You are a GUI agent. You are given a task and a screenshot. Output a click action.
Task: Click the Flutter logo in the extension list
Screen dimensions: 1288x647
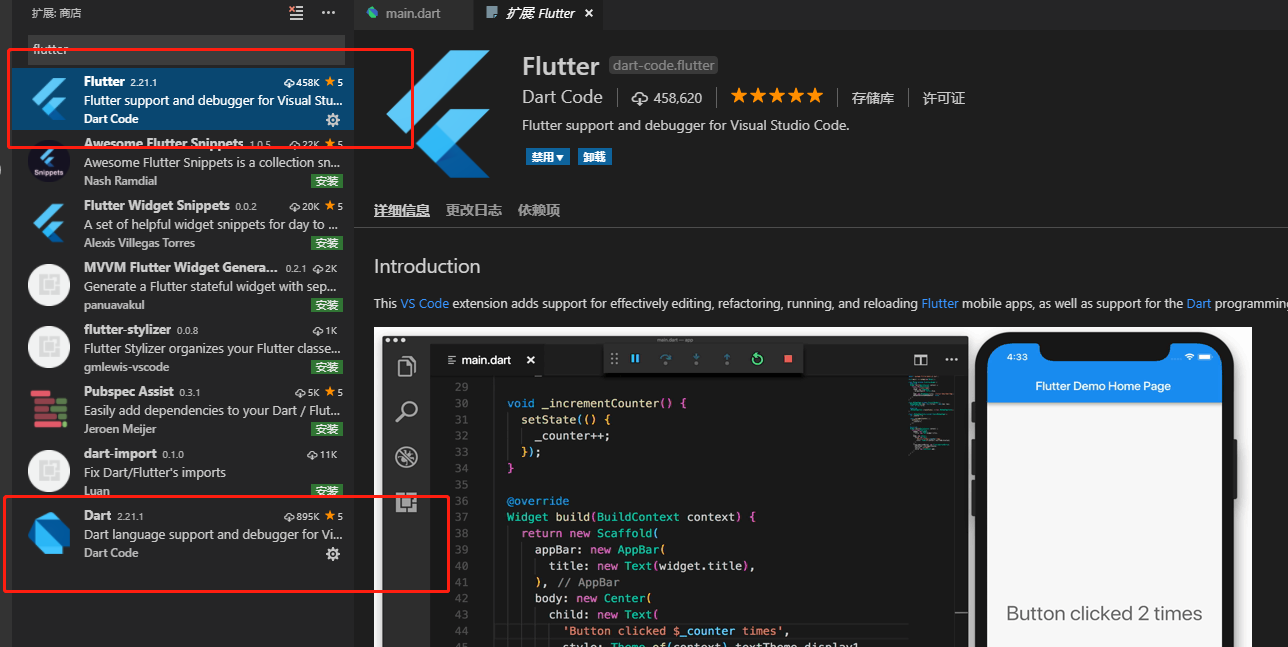49,100
